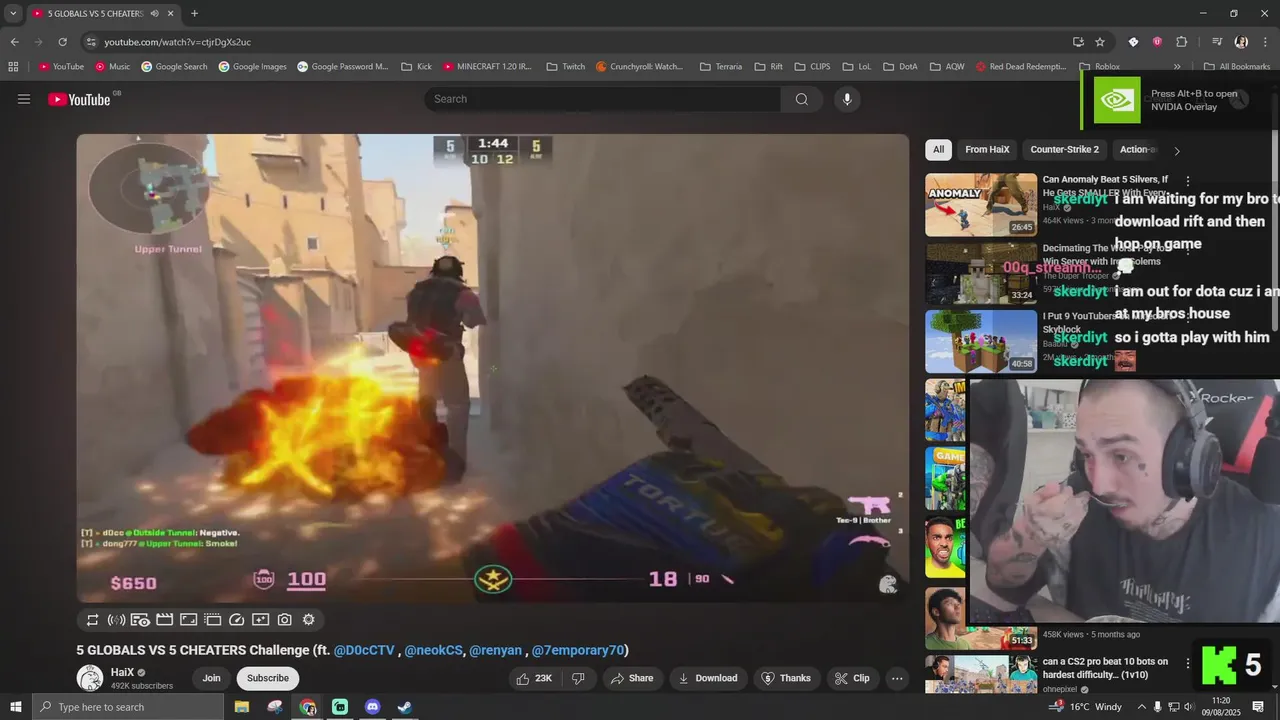Open Chrome tab search dropdown arrow
Viewport: 1280px width, 720px height.
click(13, 13)
